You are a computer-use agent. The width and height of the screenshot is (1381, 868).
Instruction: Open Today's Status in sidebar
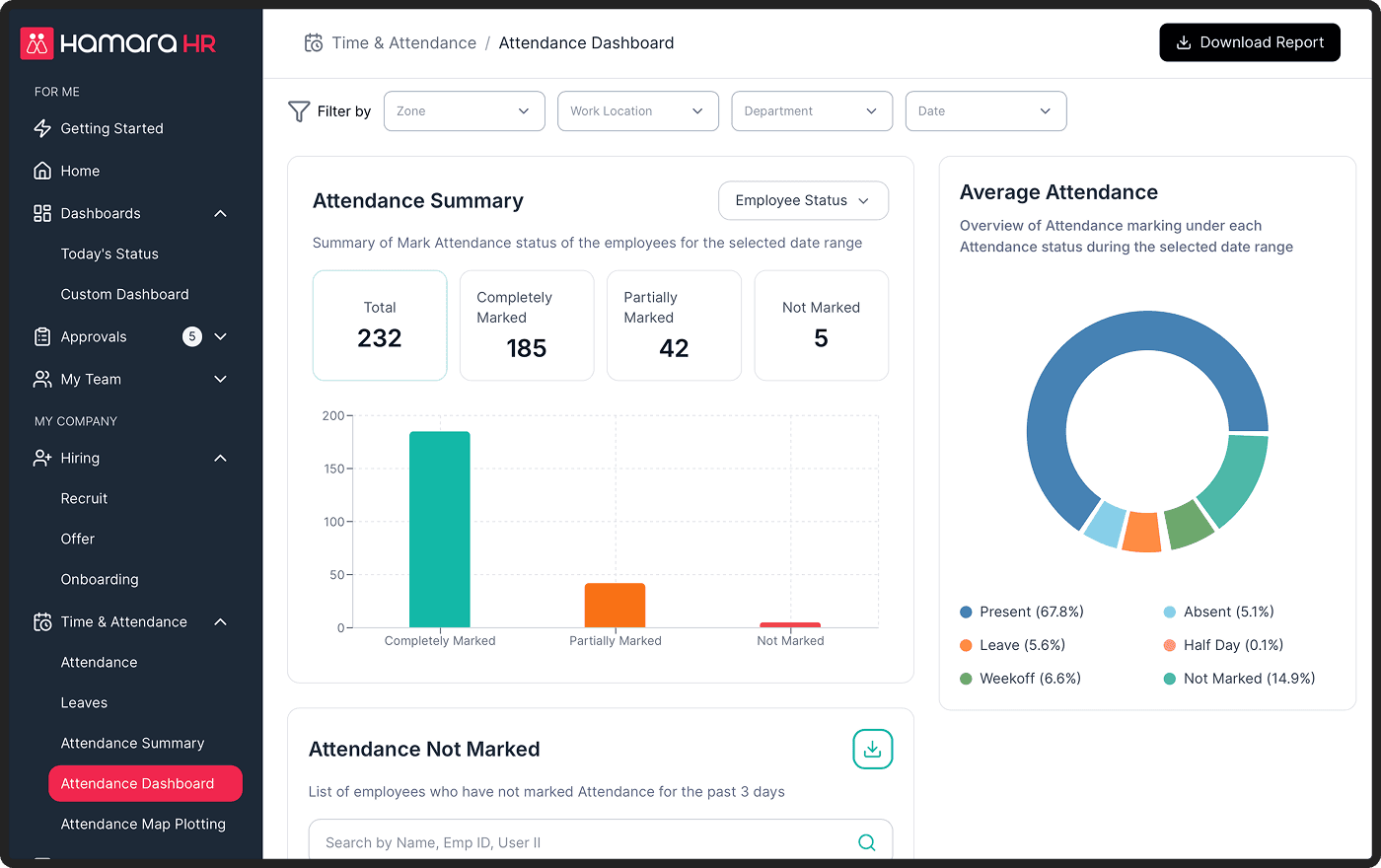109,253
